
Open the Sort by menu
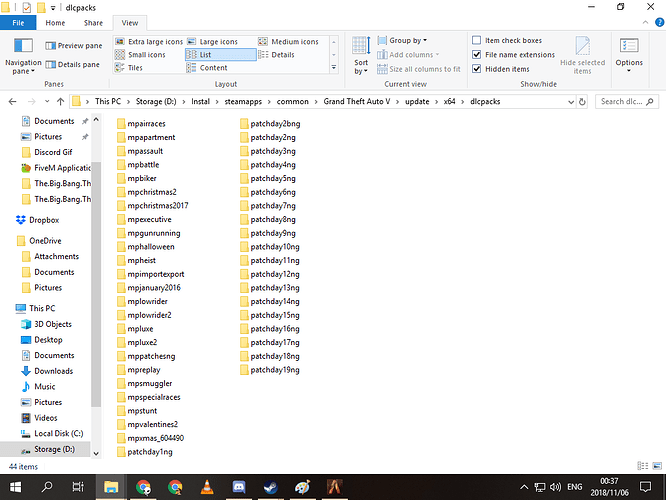(x=361, y=56)
